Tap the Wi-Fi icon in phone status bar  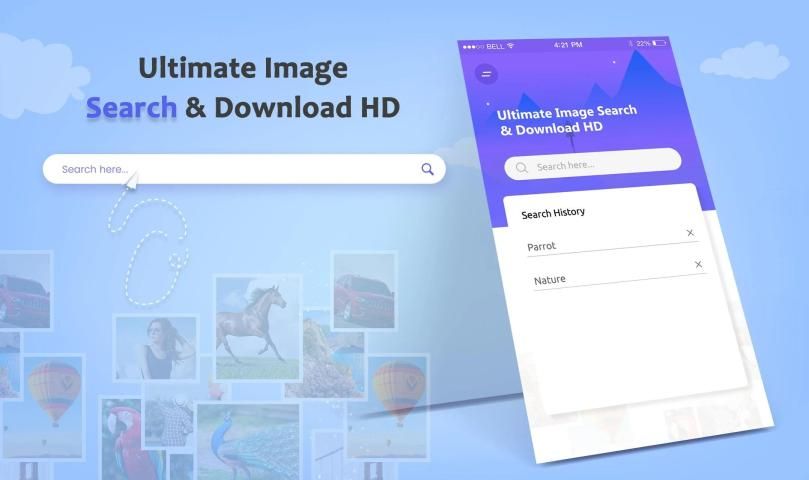point(510,46)
